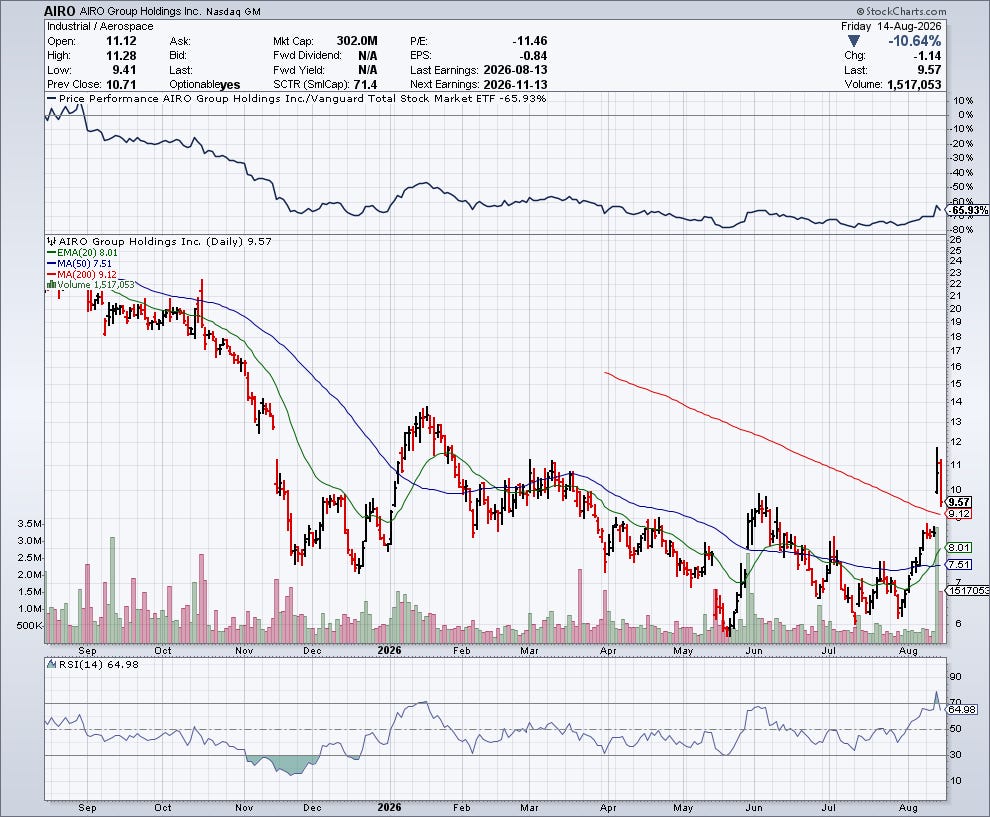Click the EPS value -0.84
The height and width of the screenshot is (817, 990).
coord(533,55)
